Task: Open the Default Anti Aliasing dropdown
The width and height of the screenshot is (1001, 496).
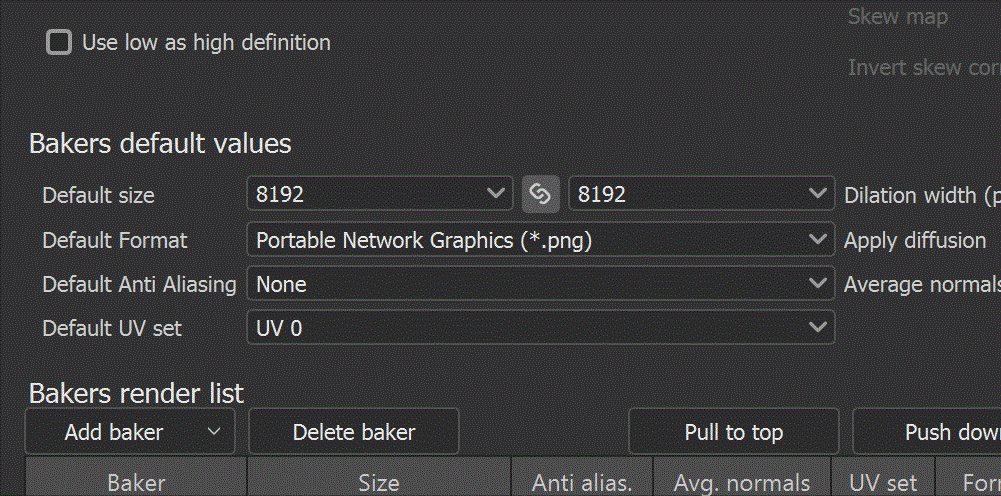Action: point(541,284)
